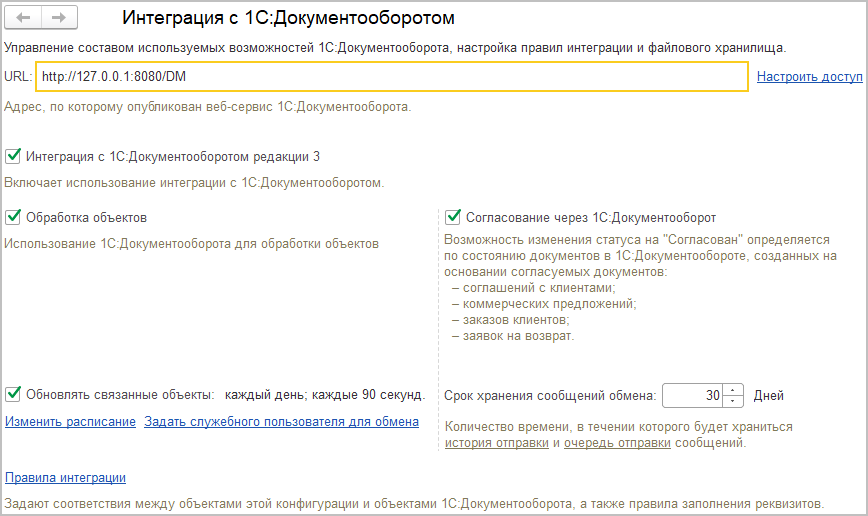Toggle Интеграция с 1С:Документооборотом редакции 3 checkbox
Screen dimensions: 868x516
pyautogui.click(x=13, y=156)
